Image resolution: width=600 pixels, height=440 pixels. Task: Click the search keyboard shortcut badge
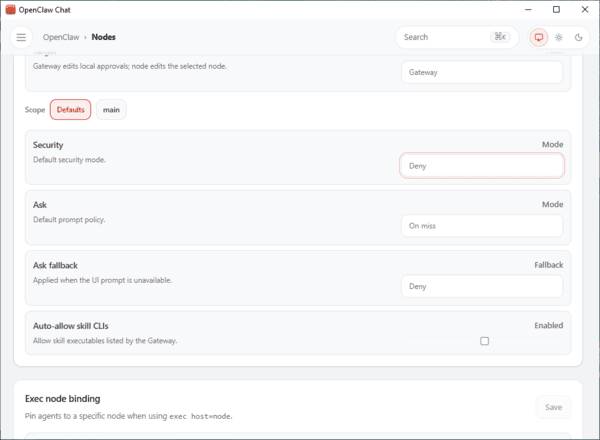pyautogui.click(x=500, y=37)
